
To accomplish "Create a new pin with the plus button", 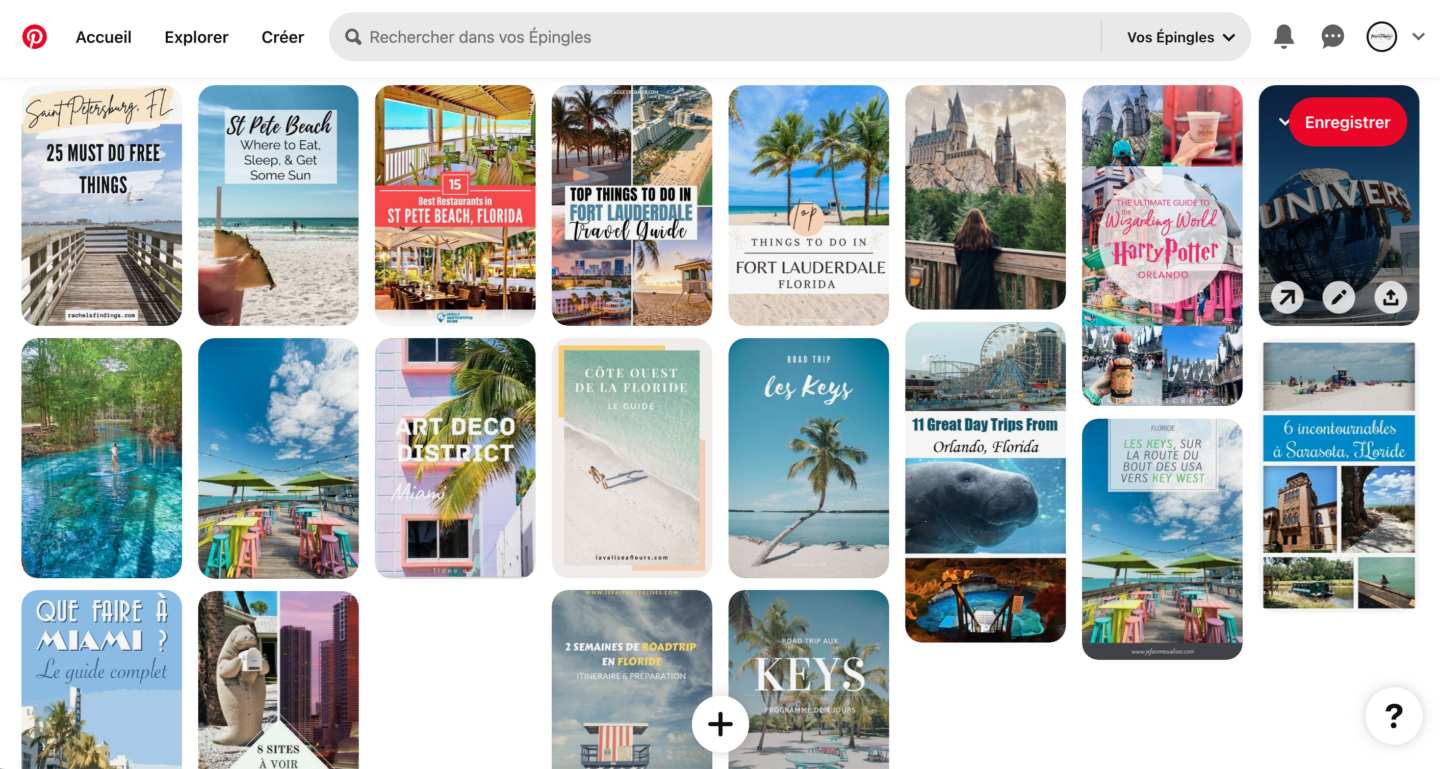I will coord(720,723).
